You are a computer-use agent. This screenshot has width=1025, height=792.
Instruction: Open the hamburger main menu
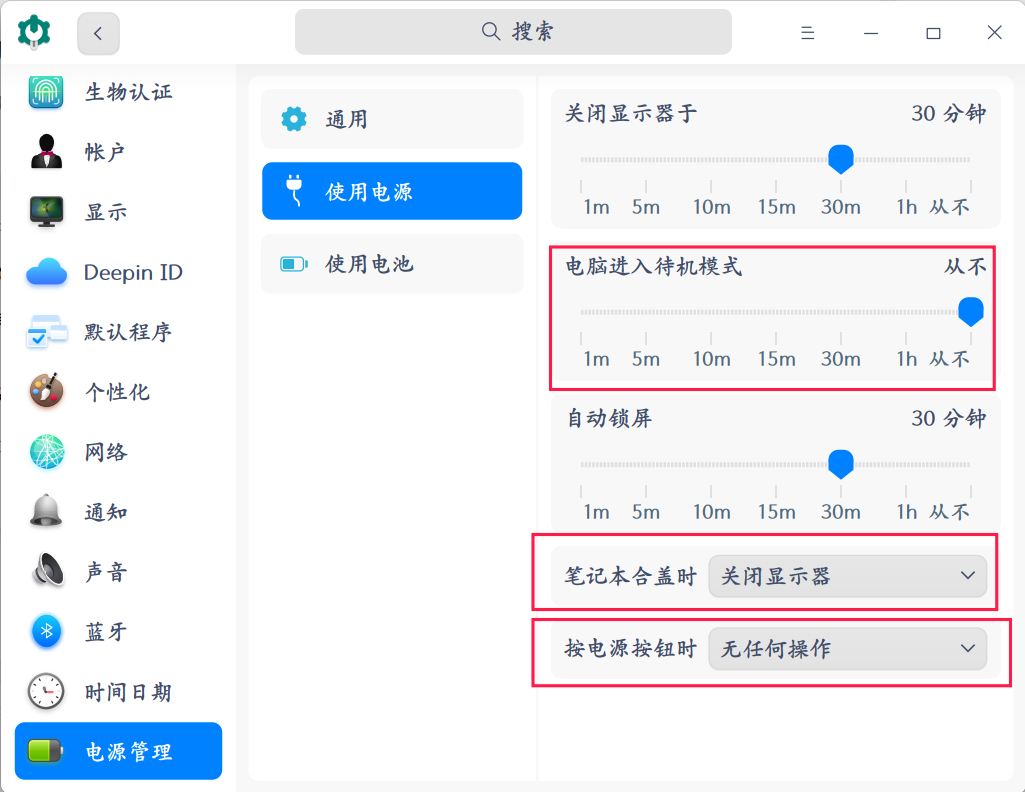[x=808, y=33]
